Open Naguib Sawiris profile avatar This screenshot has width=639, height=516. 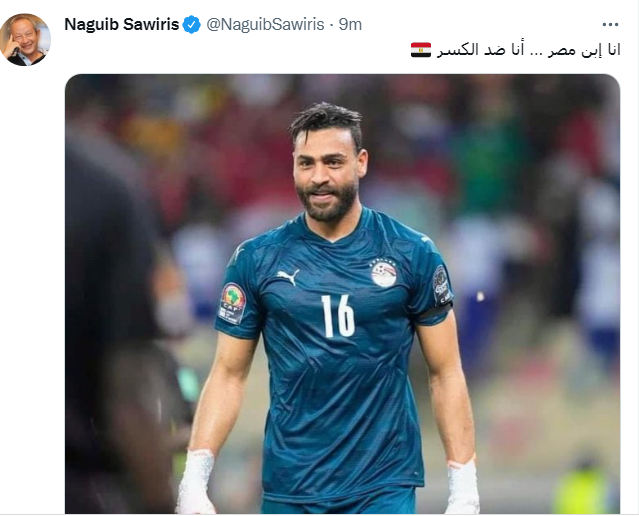(x=25, y=40)
